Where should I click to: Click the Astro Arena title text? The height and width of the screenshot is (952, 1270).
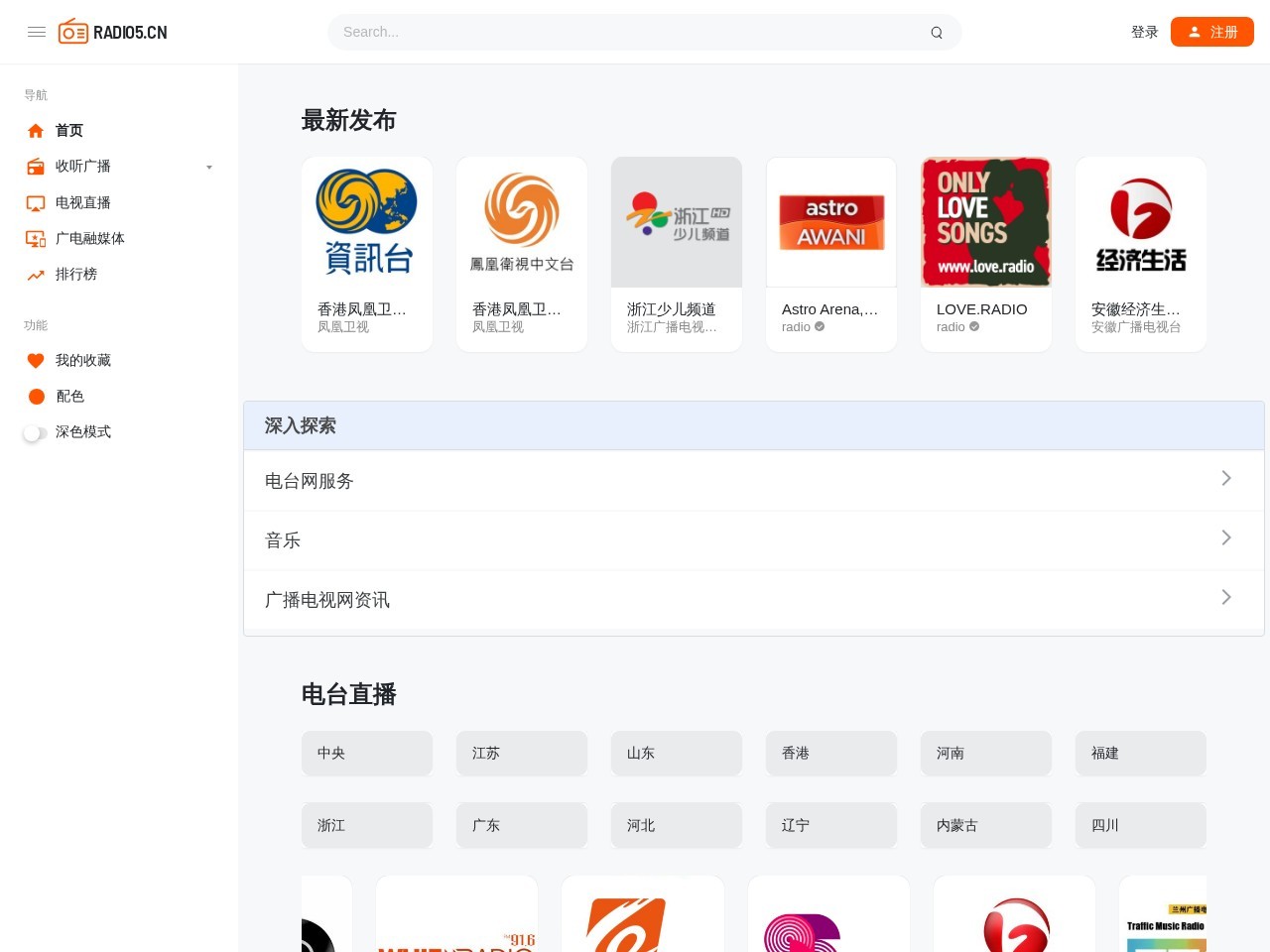(x=830, y=309)
